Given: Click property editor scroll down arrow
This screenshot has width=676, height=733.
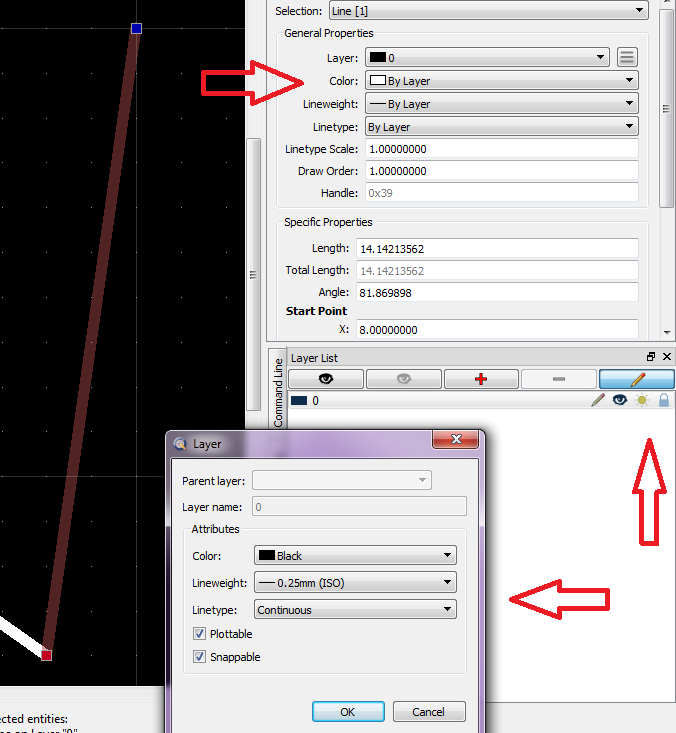Looking at the screenshot, I should pyautogui.click(x=667, y=332).
